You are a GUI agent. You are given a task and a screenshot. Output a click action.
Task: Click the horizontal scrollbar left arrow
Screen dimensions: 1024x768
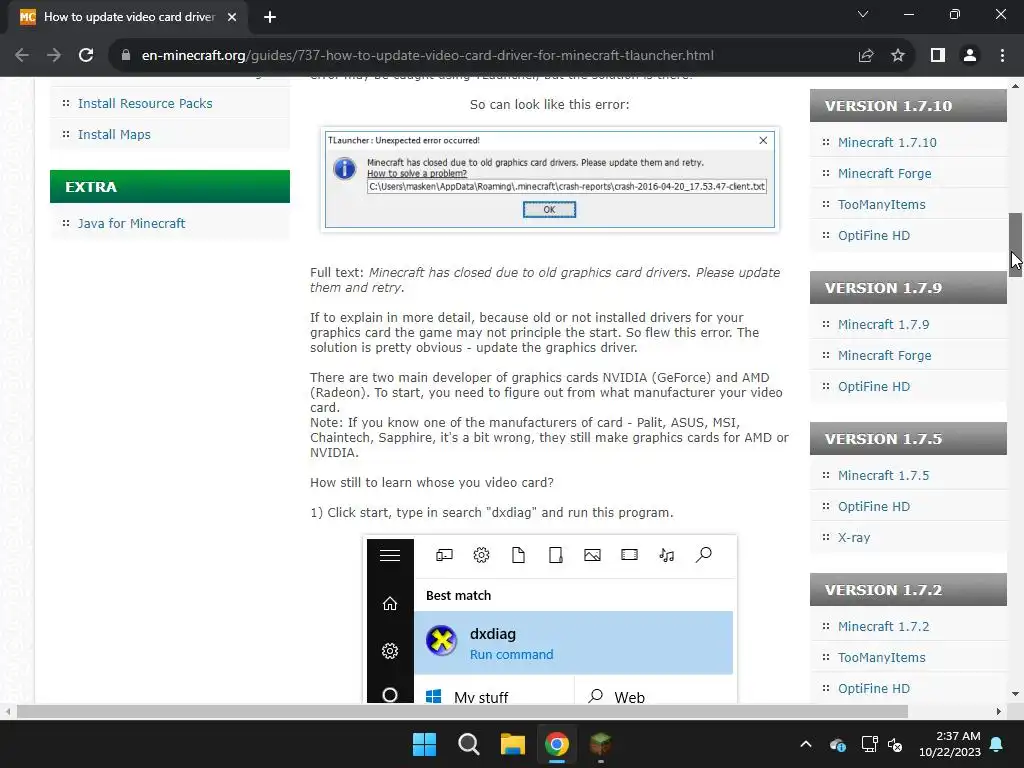tap(7, 712)
